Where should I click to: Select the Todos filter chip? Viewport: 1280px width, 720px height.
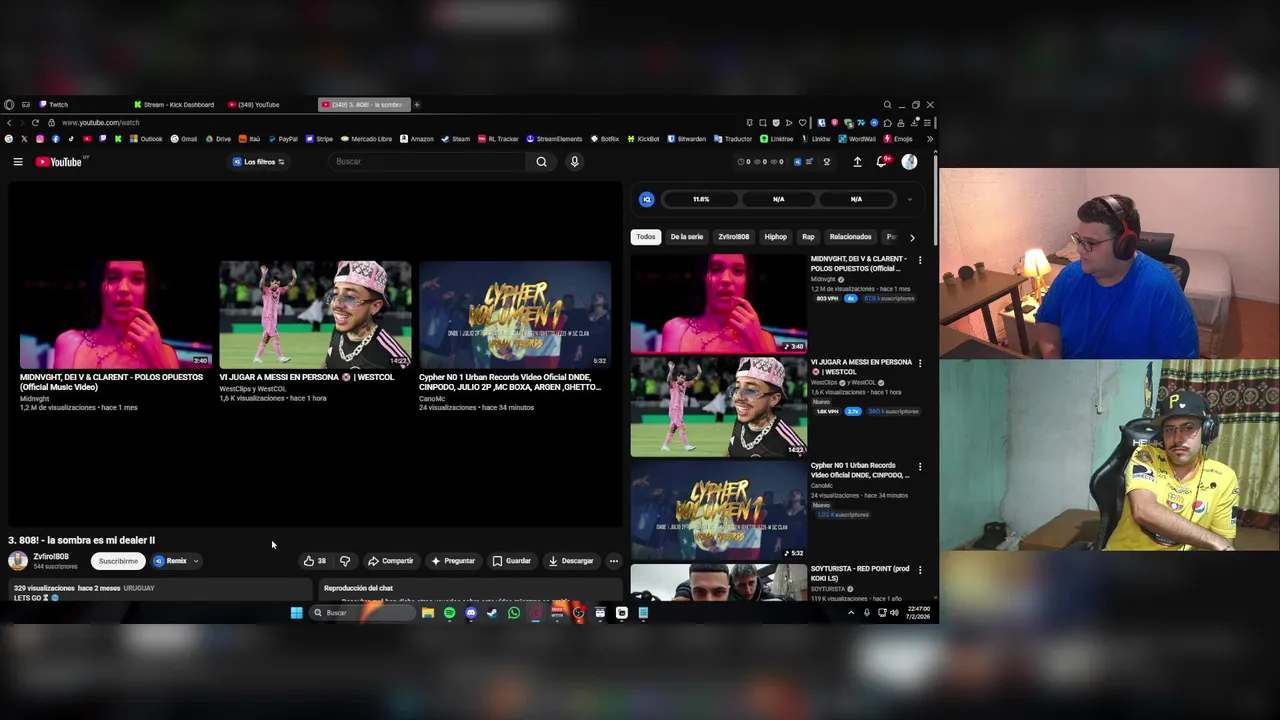646,237
